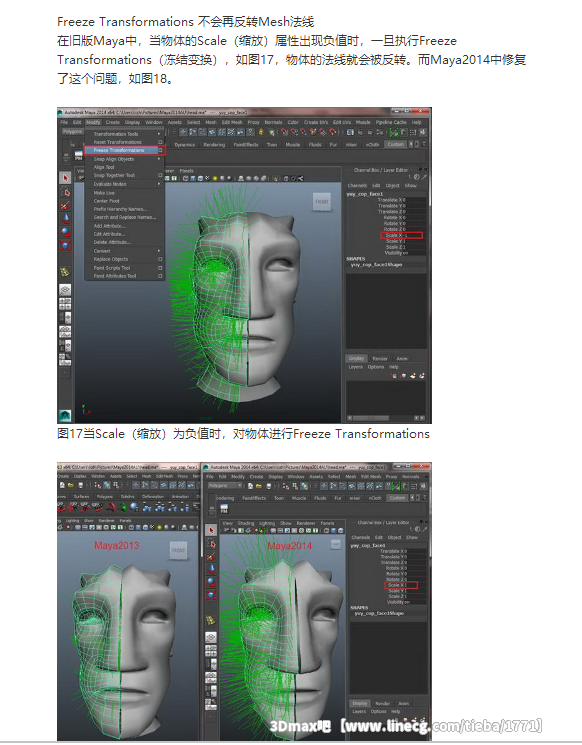Open Create UVs menu in first Maya screenshot
This screenshot has height=745, width=582.
316,122
